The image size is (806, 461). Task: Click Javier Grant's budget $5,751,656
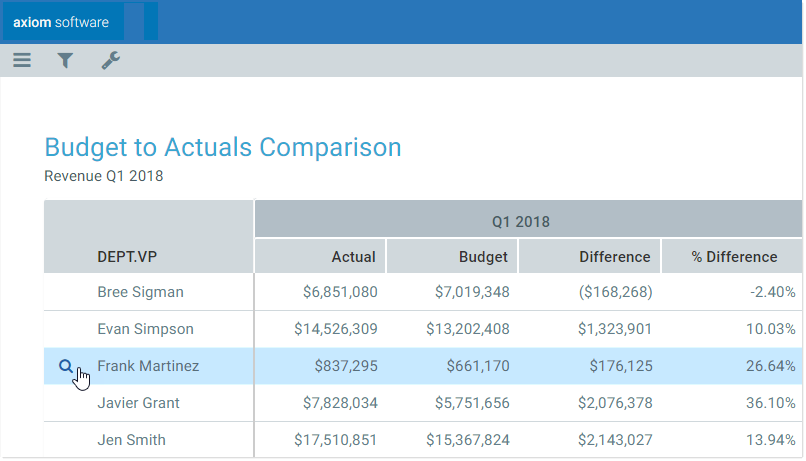(472, 403)
